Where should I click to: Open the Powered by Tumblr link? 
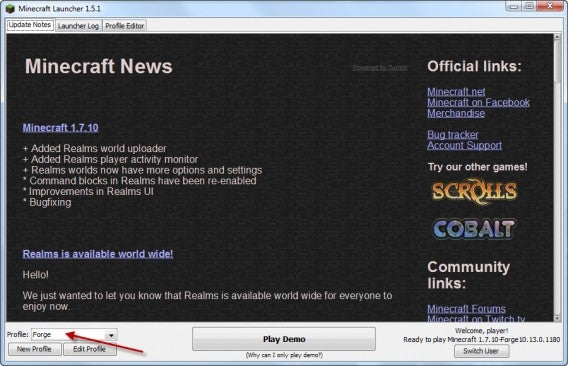(380, 68)
